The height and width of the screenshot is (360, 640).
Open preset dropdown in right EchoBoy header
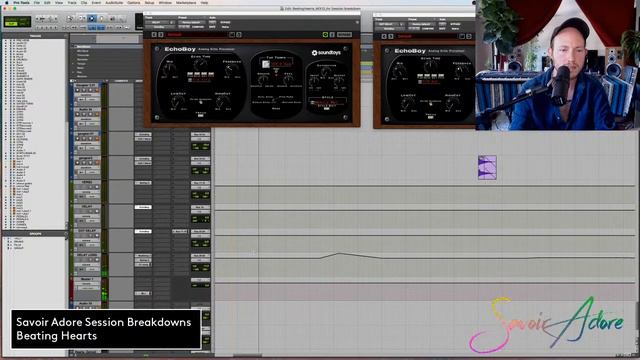tap(421, 24)
